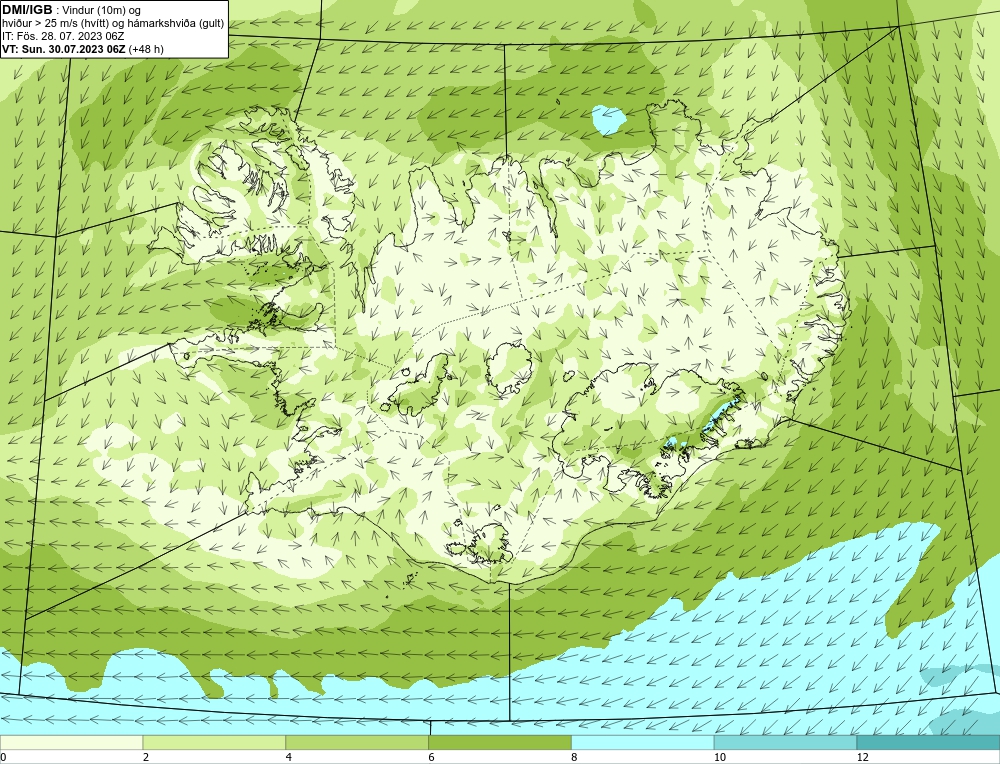Click the legend value label '2'
The image size is (1000, 764).
coord(146,757)
